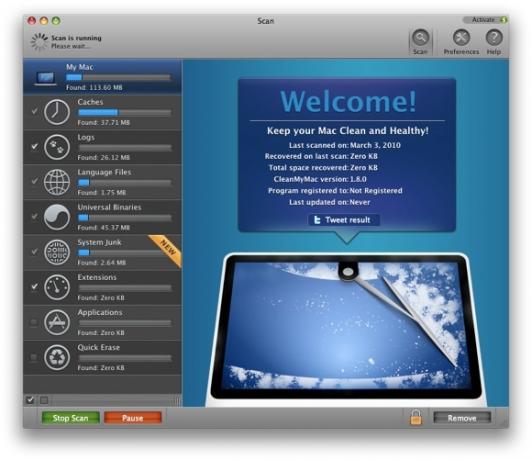Click the orange padlock icon

tap(416, 417)
